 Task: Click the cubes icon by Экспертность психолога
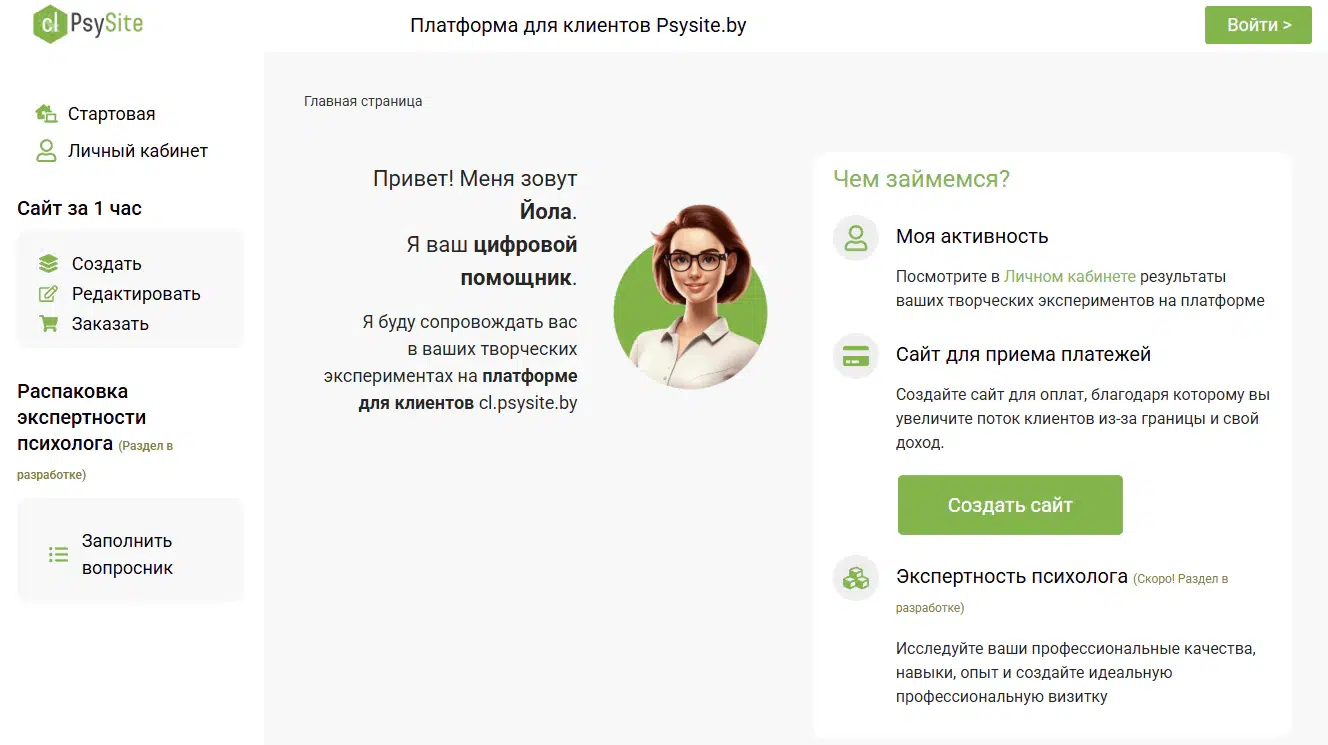856,578
